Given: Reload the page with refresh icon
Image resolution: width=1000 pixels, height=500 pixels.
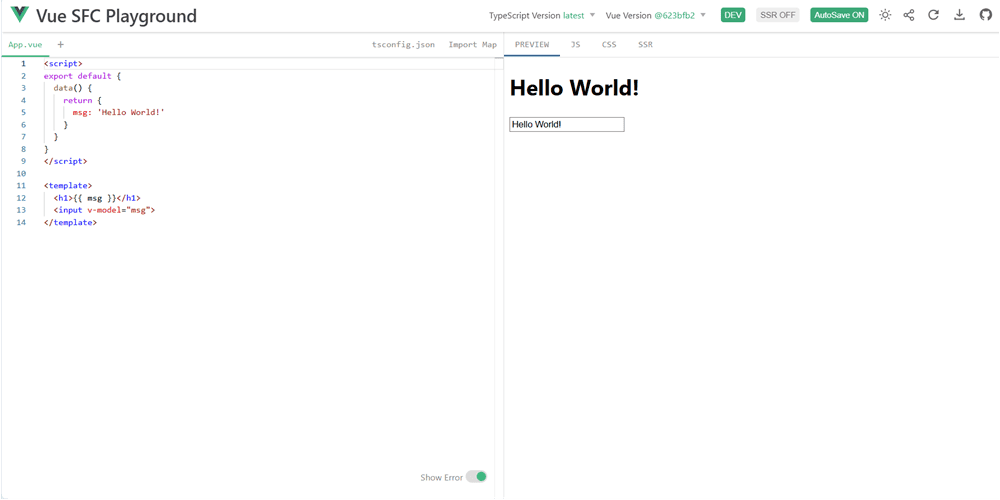Looking at the screenshot, I should (934, 15).
